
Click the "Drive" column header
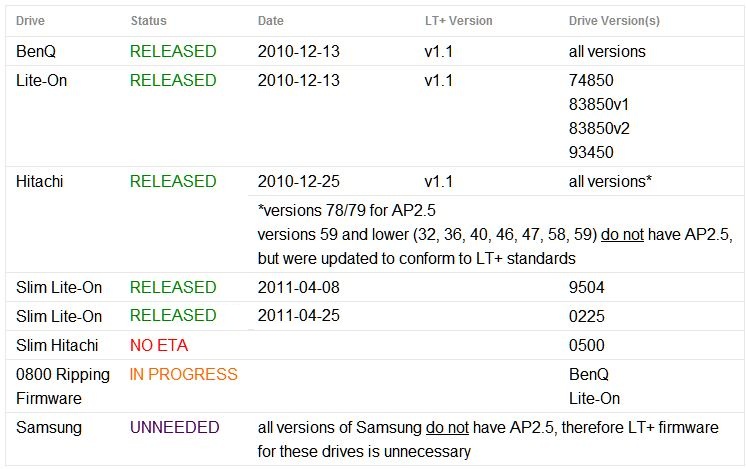tap(32, 20)
